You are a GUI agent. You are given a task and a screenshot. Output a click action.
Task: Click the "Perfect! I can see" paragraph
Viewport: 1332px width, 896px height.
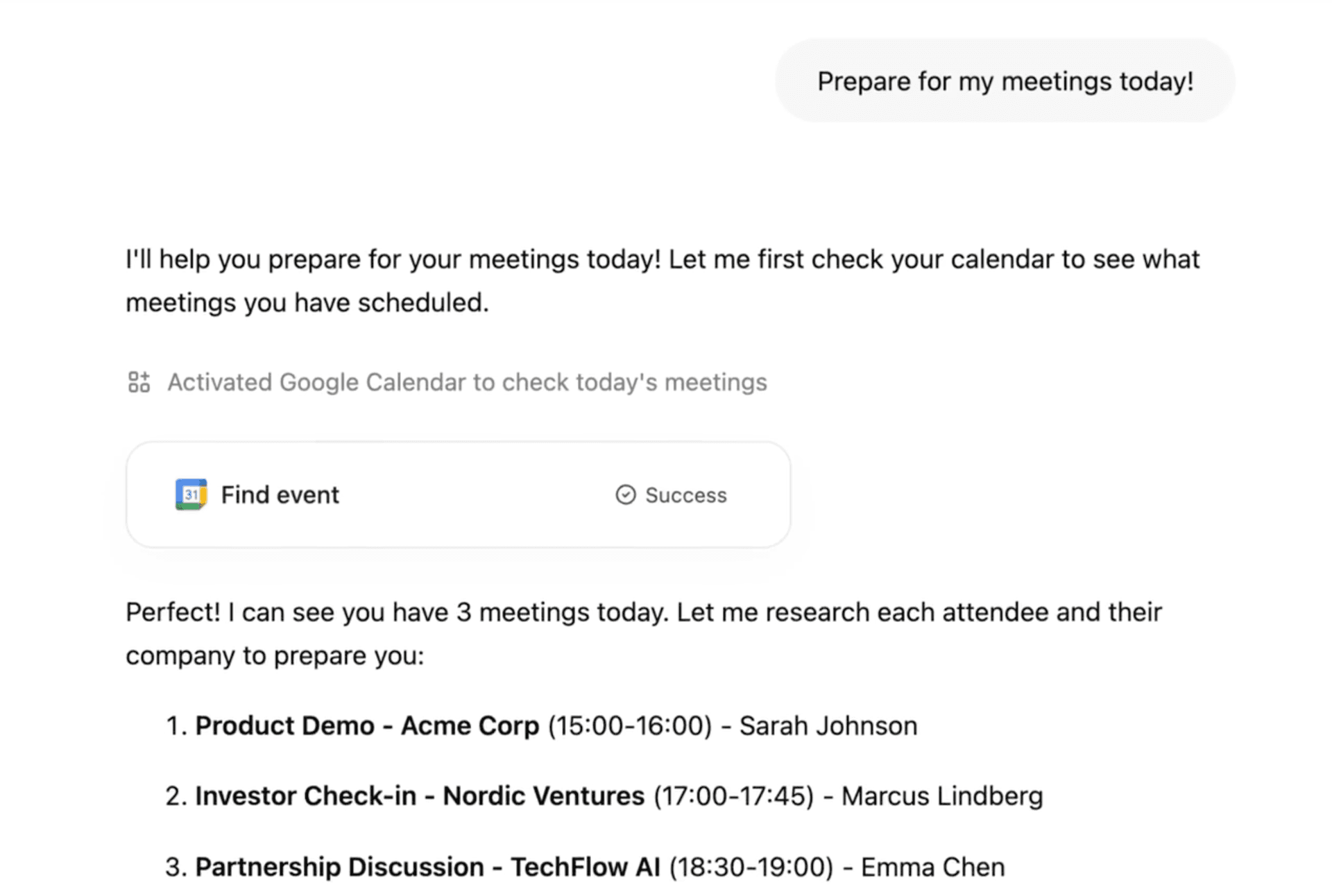(x=644, y=634)
